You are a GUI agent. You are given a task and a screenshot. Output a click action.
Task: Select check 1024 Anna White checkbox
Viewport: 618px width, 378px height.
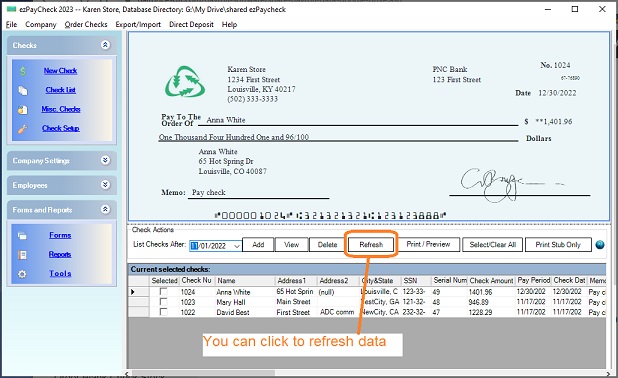(163, 292)
